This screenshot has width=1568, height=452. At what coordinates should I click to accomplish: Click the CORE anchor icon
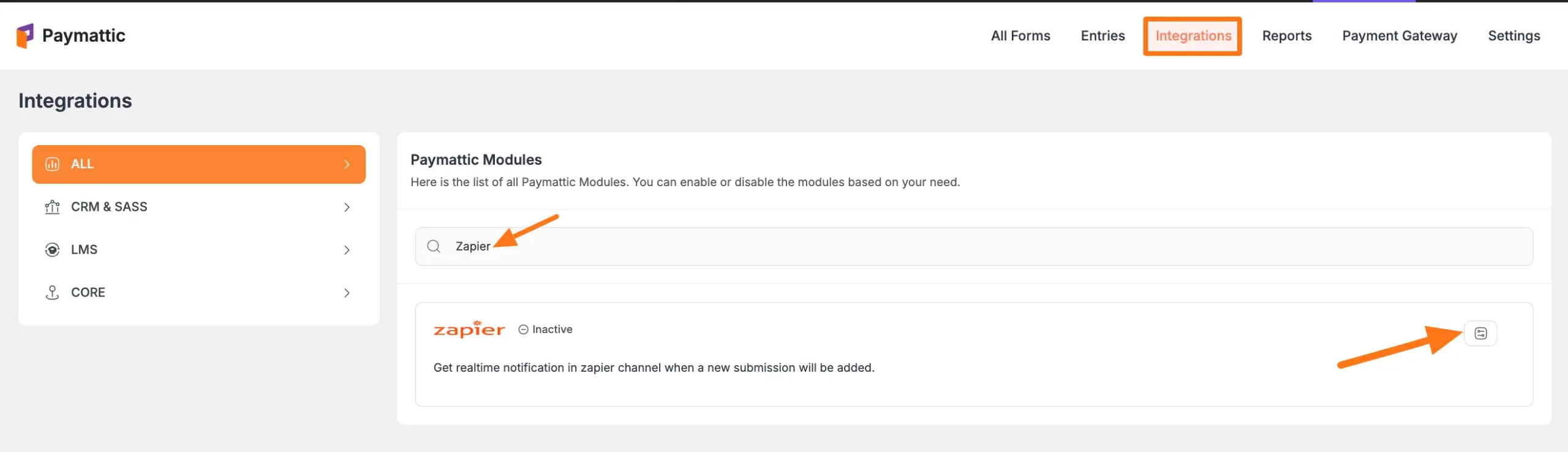pyautogui.click(x=53, y=293)
